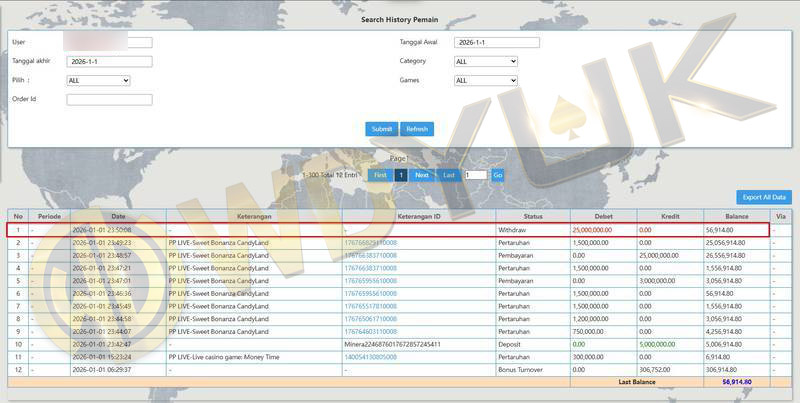Open the Games dropdown
Image resolution: width=800 pixels, height=403 pixels.
coord(485,80)
